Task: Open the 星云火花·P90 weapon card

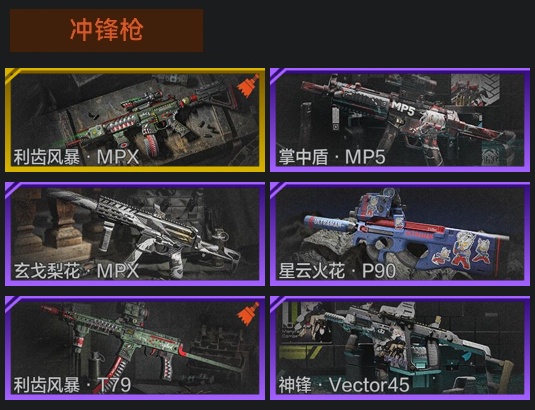Action: coord(400,234)
